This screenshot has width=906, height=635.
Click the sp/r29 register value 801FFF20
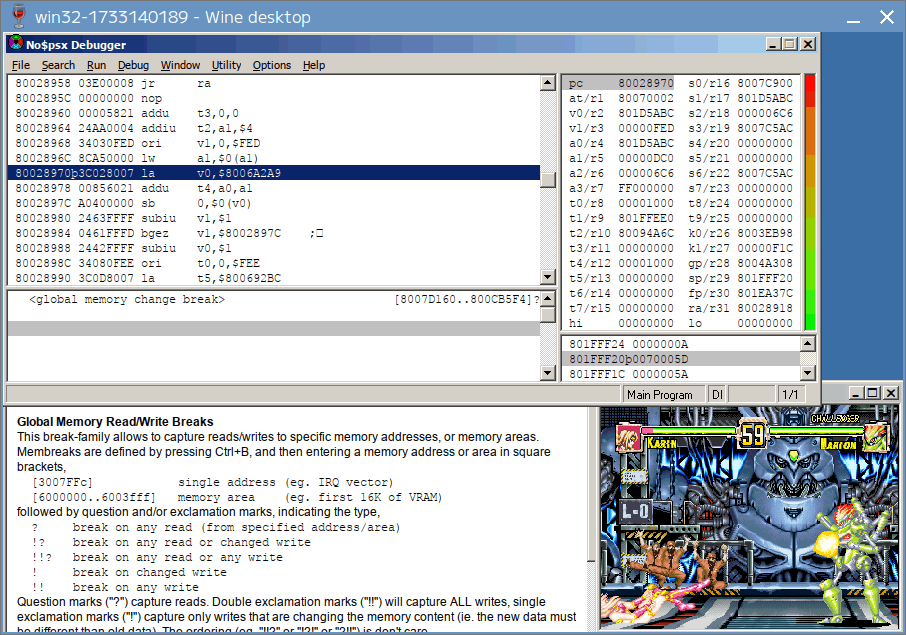765,278
